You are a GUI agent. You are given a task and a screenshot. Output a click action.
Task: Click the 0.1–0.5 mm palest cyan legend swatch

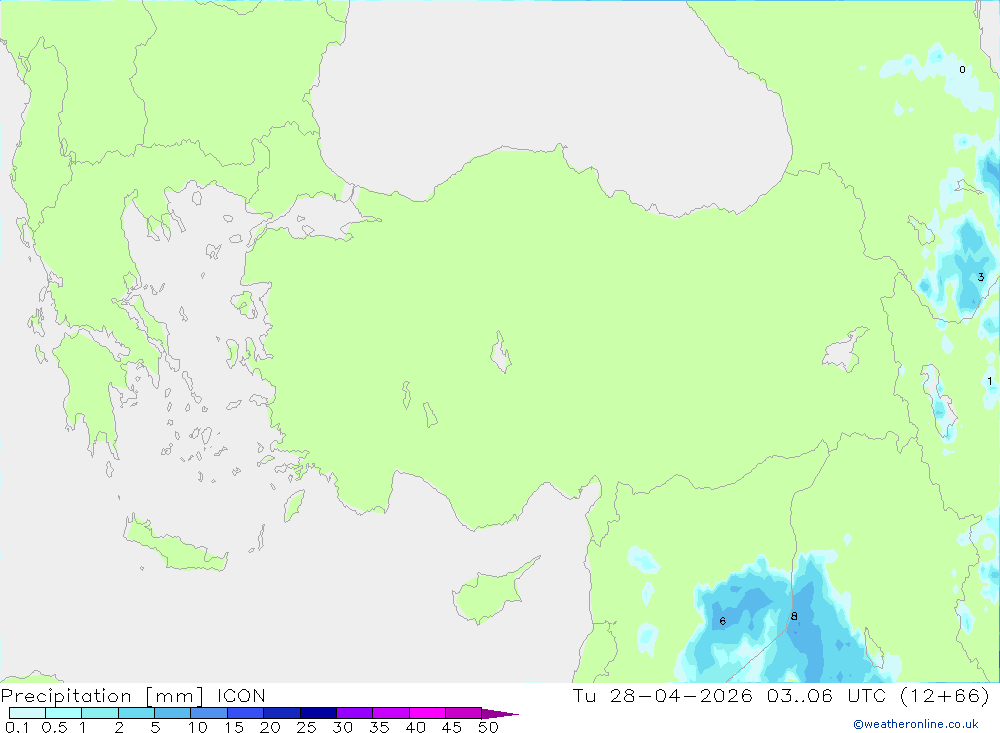point(27,713)
